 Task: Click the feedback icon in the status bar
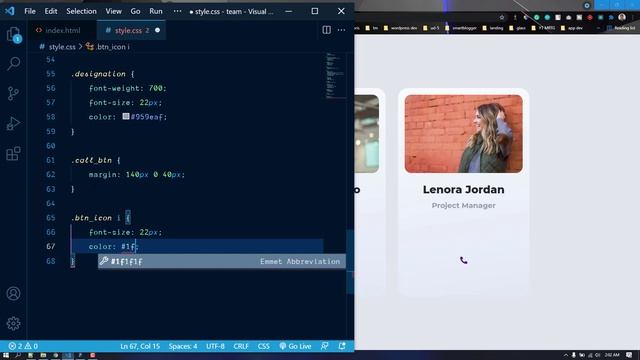coord(325,346)
